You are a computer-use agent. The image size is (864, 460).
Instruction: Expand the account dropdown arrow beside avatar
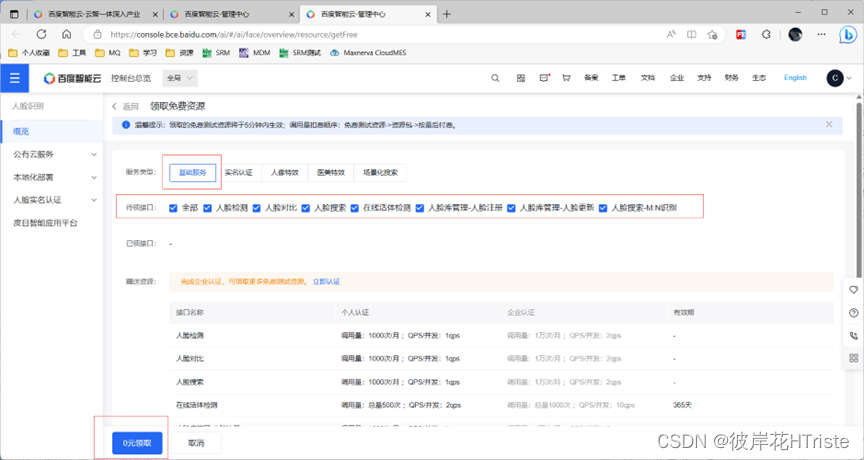(849, 78)
